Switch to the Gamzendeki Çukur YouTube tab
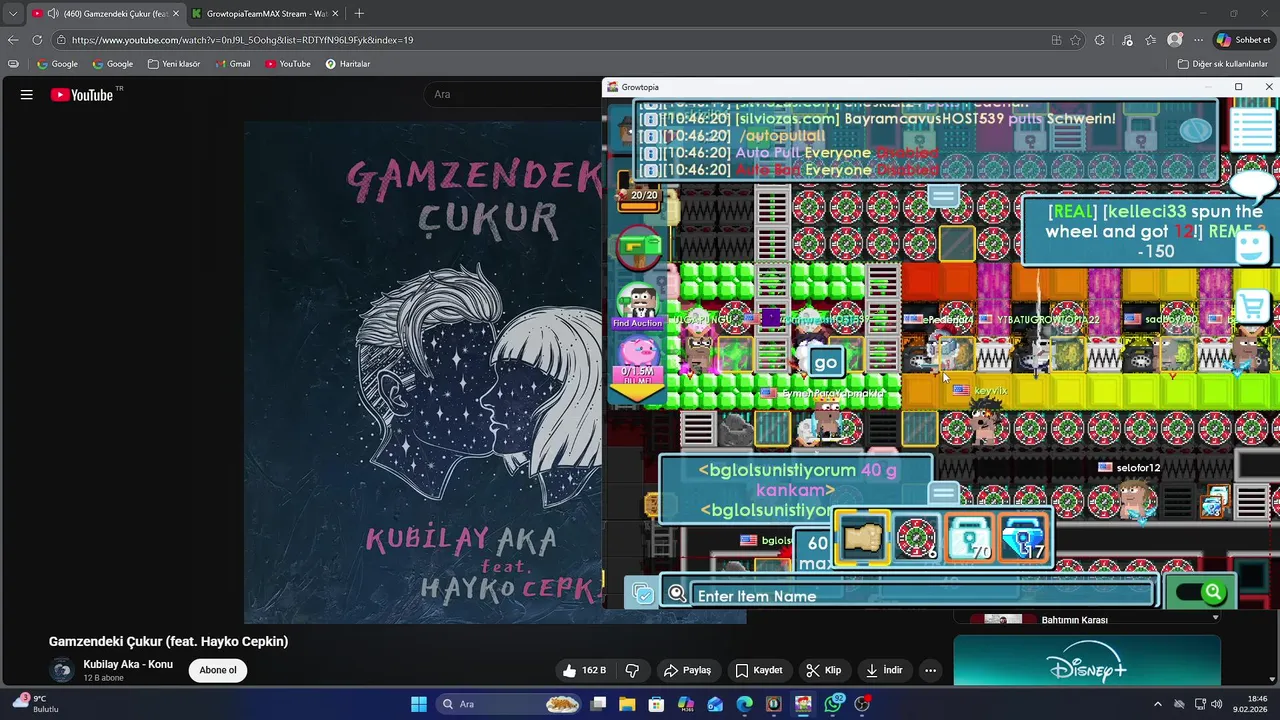Screen dimensions: 1280x720 coord(105,14)
